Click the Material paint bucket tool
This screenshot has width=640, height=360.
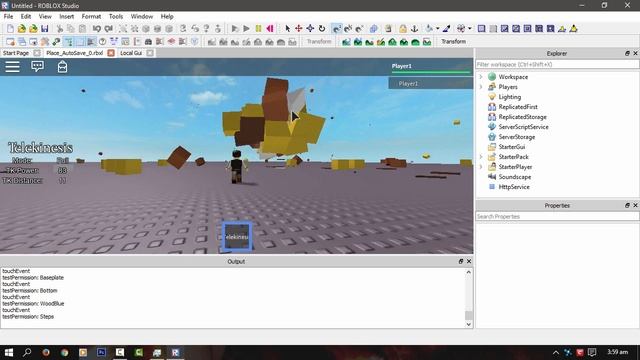pyautogui.click(x=429, y=29)
